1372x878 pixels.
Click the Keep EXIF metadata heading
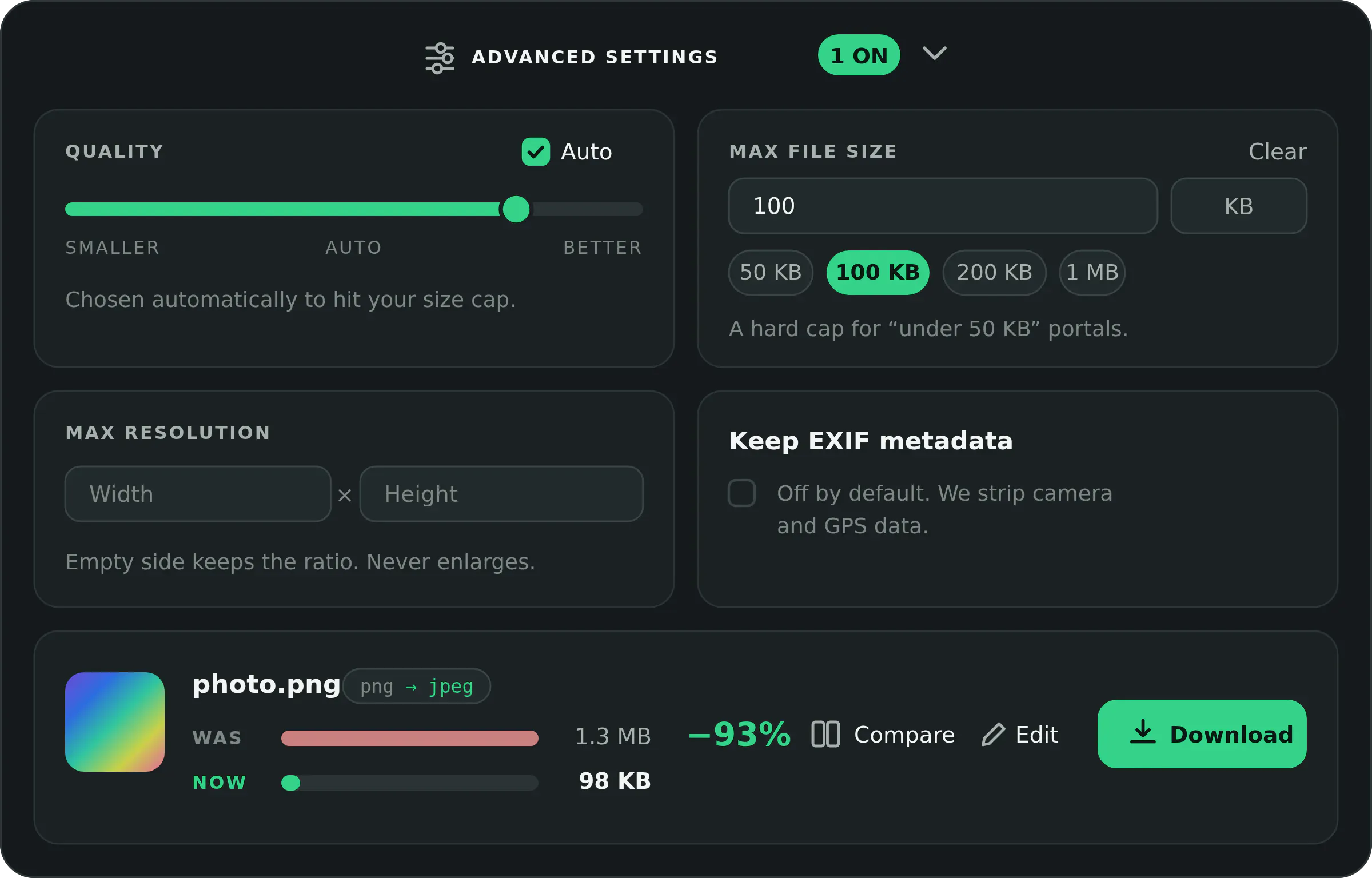click(871, 441)
